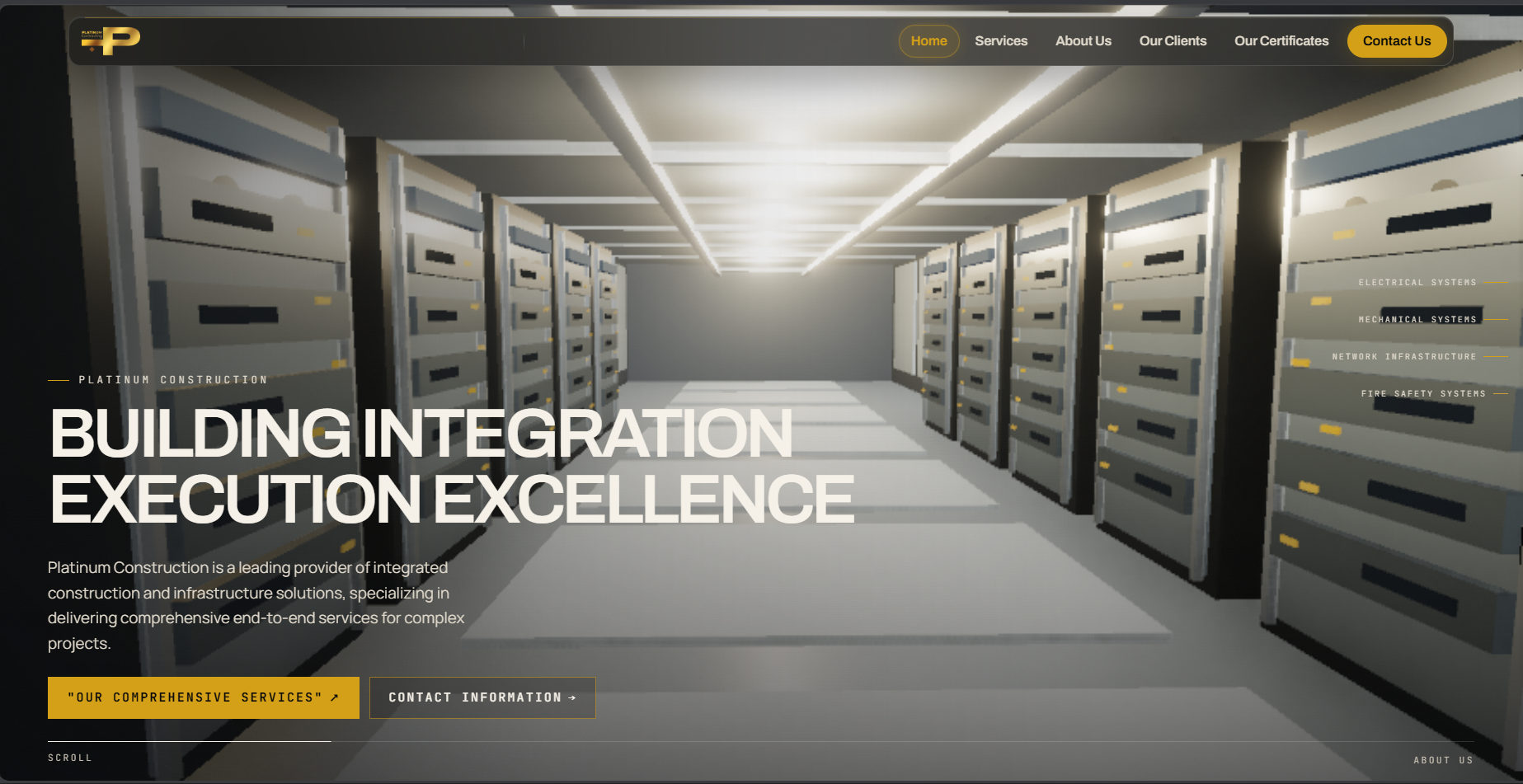The image size is (1523, 784).
Task: Go to the Services menu item
Action: [1001, 41]
